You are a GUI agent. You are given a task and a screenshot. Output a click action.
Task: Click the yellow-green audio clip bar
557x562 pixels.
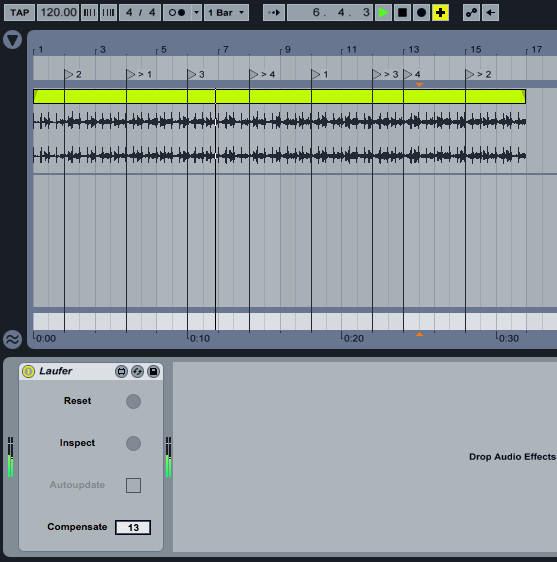click(280, 97)
